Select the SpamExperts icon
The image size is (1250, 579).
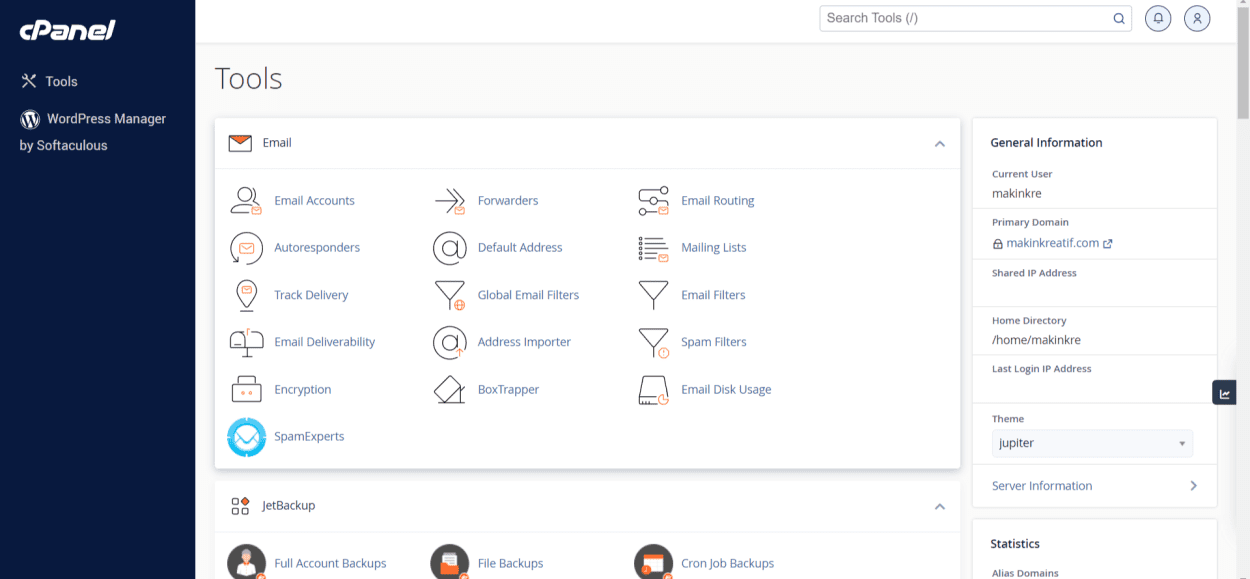246,437
